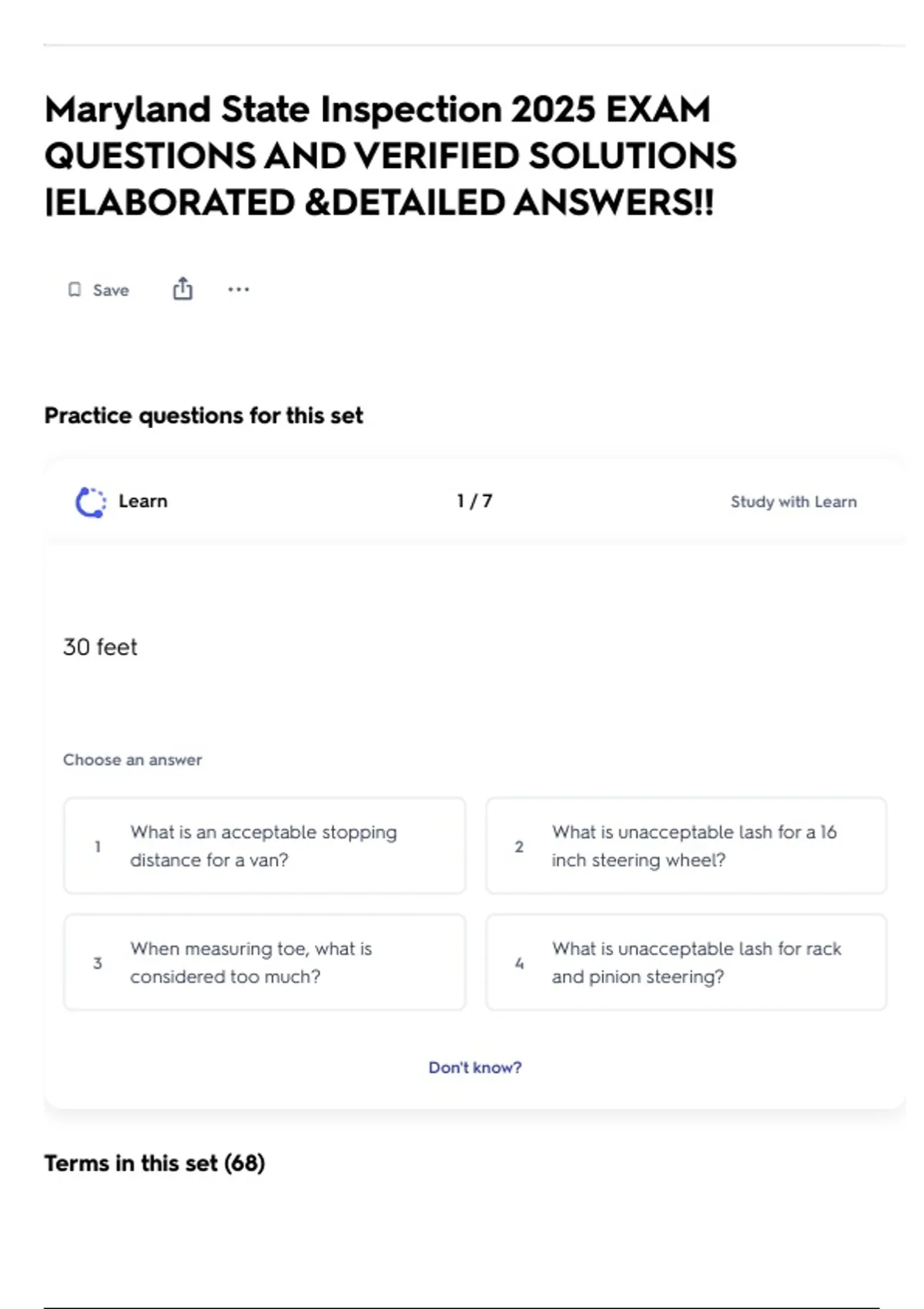Click the "Learn" label text
Image resolution: width=924 pixels, height=1309 pixels.
click(x=143, y=501)
